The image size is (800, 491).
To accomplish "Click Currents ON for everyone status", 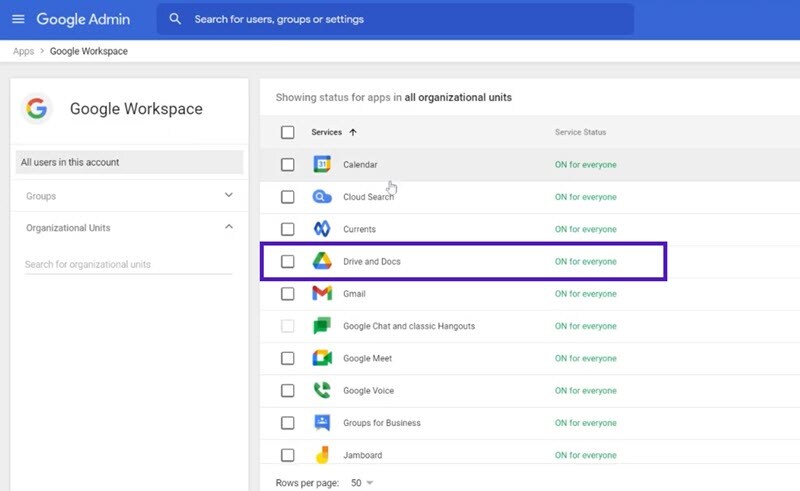I will click(586, 229).
